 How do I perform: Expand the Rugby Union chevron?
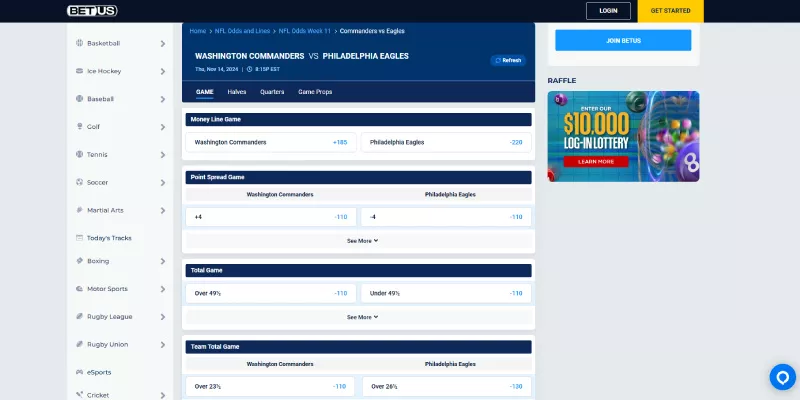(x=163, y=345)
